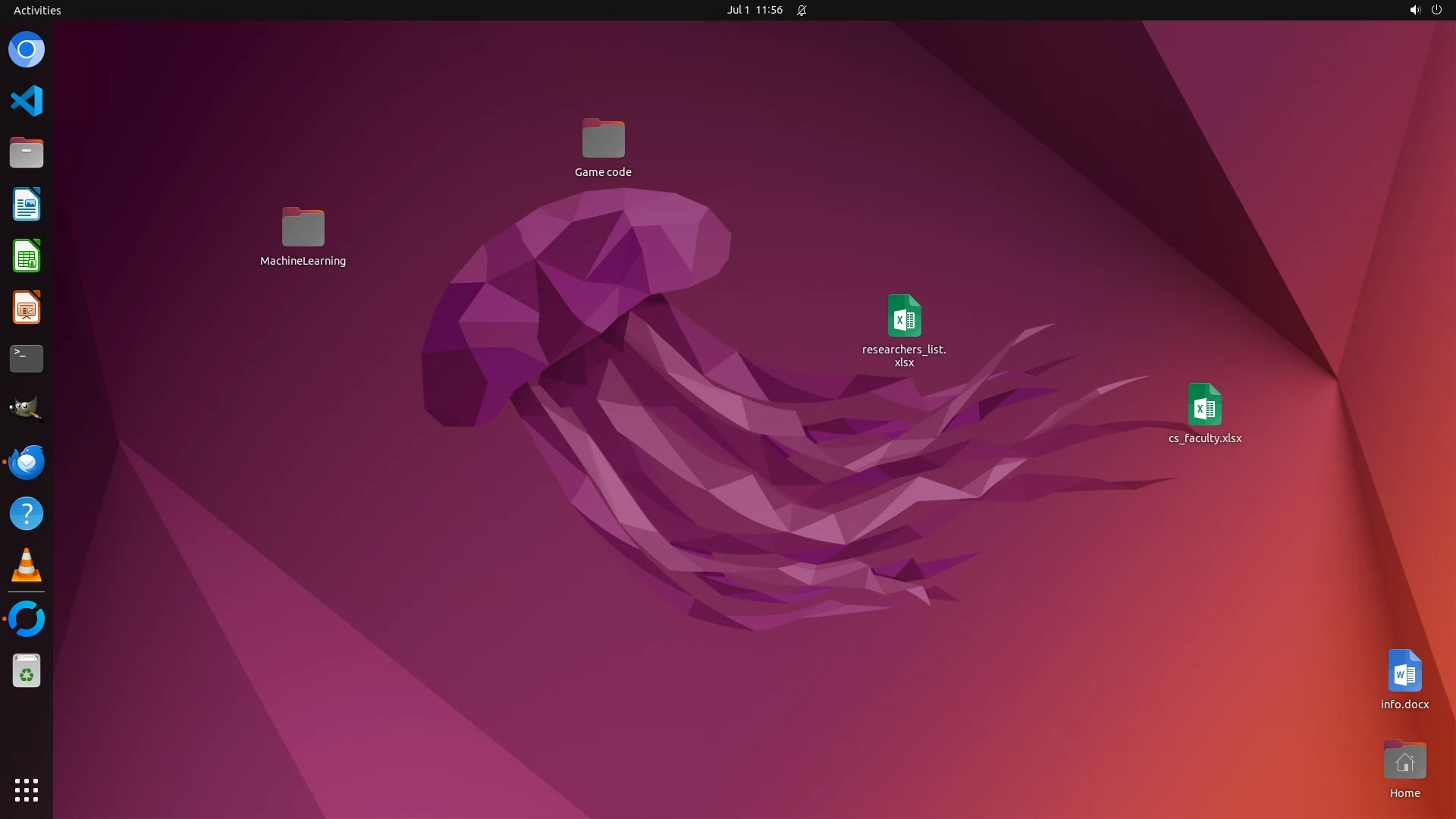
Task: Launch LibreOffice Calc from dock
Action: coord(27,256)
